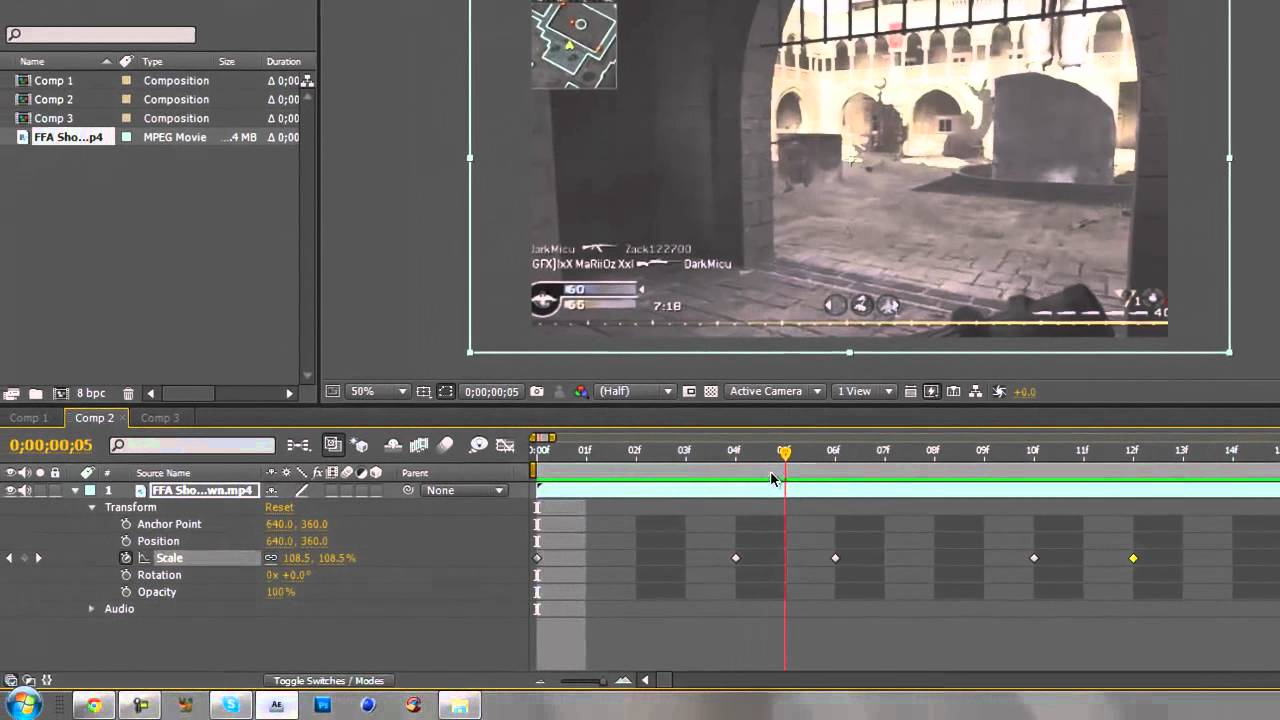Screen dimensions: 1280x720
Task: Toggle live update icon in timeline
Action: (x=333, y=445)
